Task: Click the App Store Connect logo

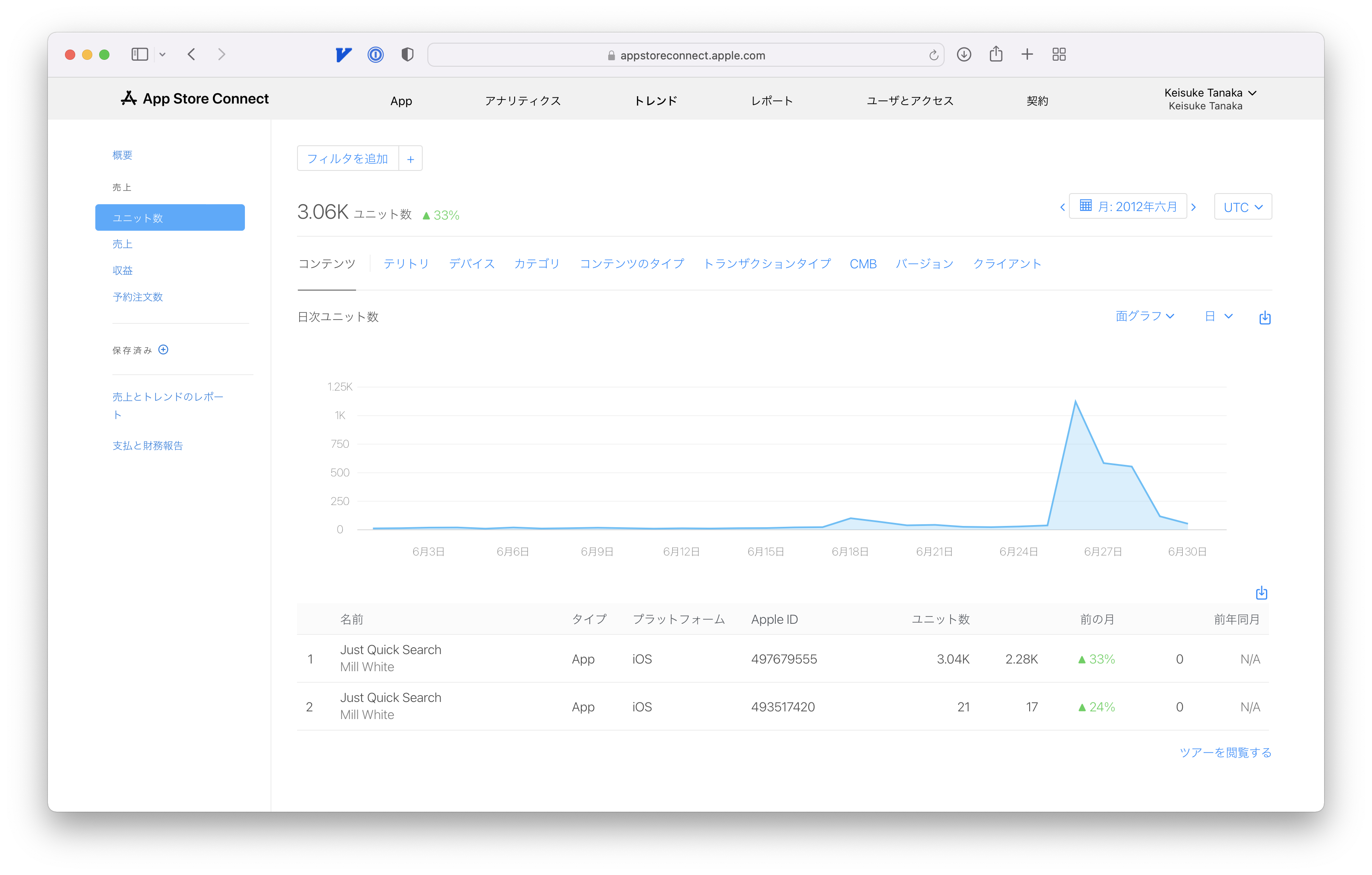Action: tap(194, 99)
